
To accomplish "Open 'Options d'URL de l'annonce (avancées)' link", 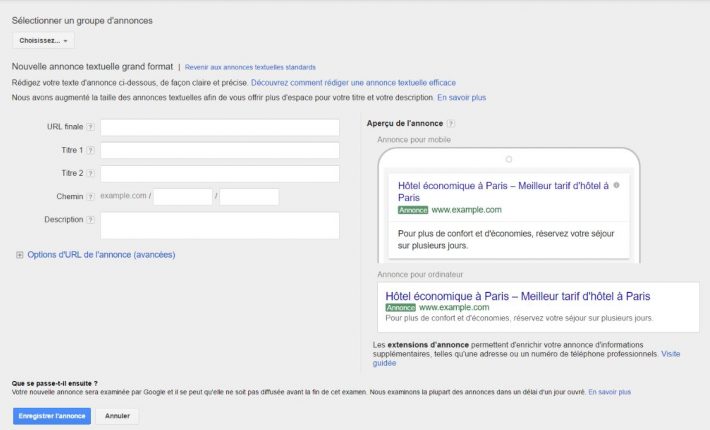I will coord(101,255).
